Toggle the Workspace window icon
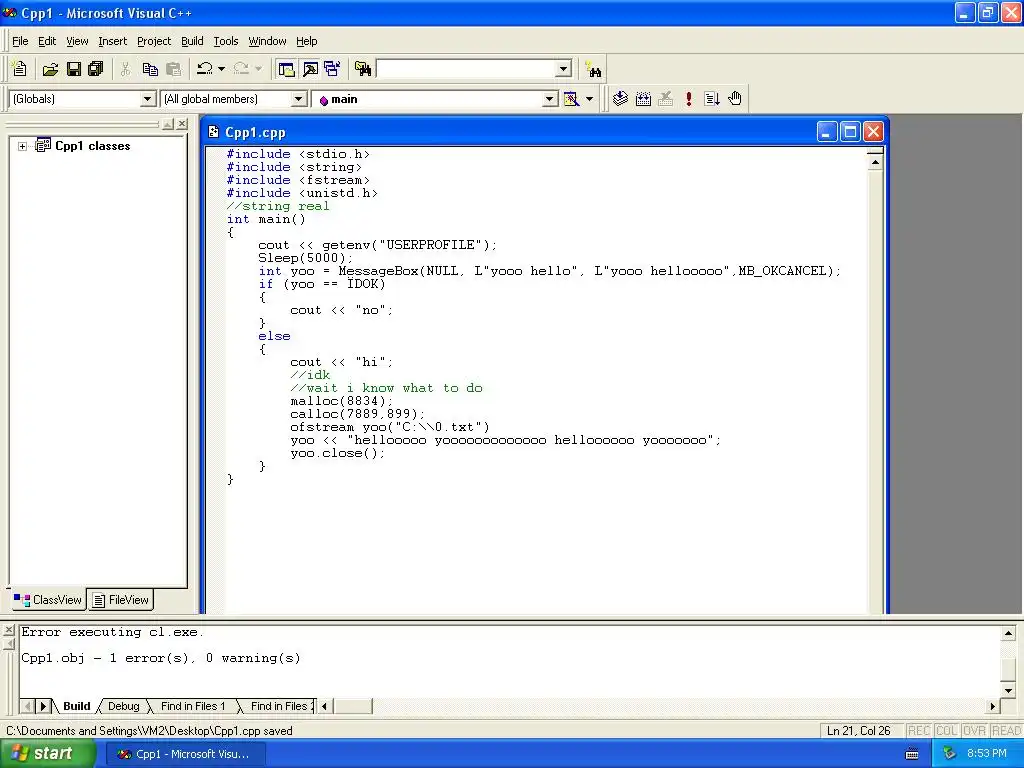Image resolution: width=1024 pixels, height=768 pixels. point(286,69)
